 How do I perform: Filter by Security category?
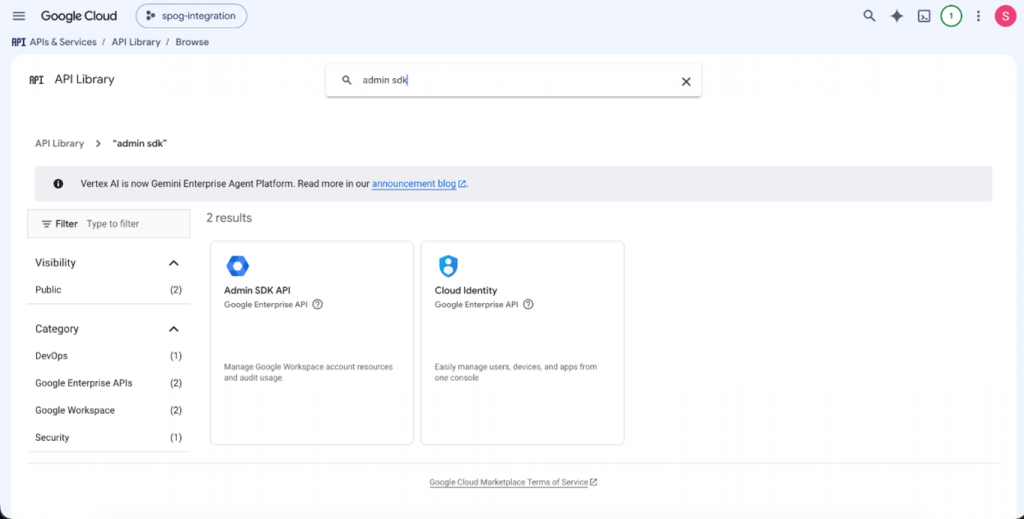[x=108, y=437]
